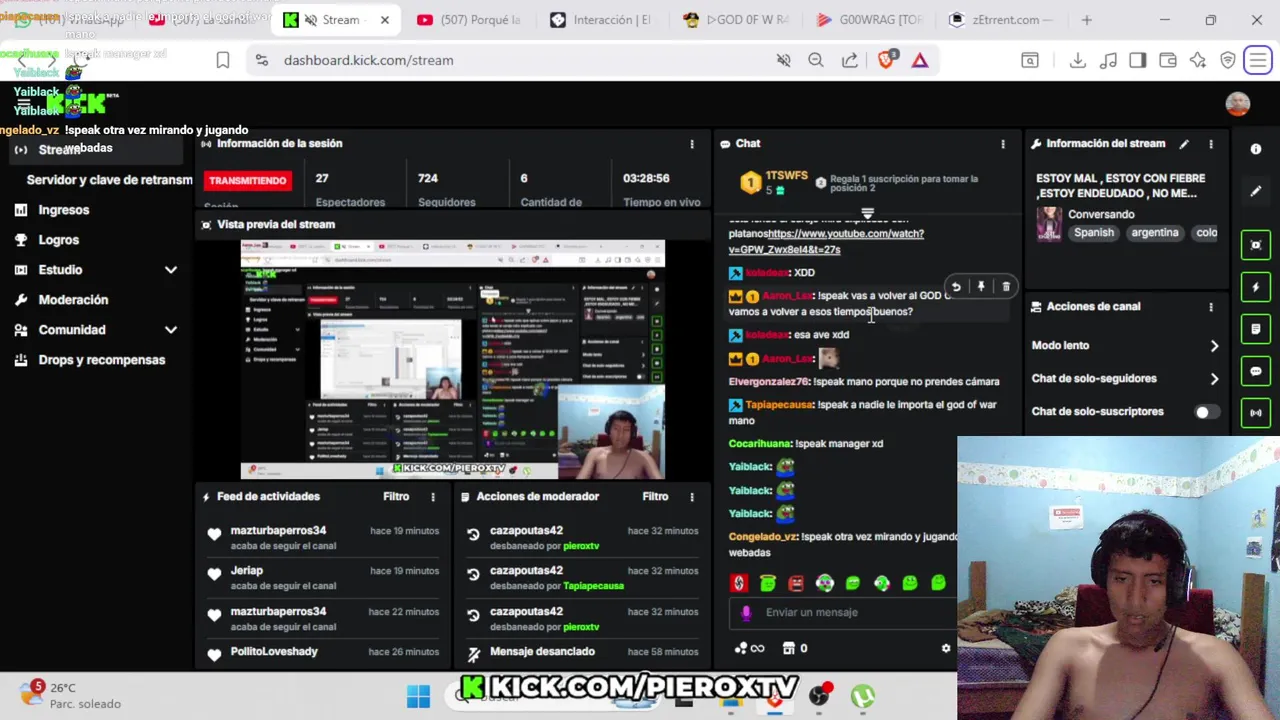Click the Conversando category thumbnail
The height and width of the screenshot is (720, 1280).
(x=1049, y=224)
